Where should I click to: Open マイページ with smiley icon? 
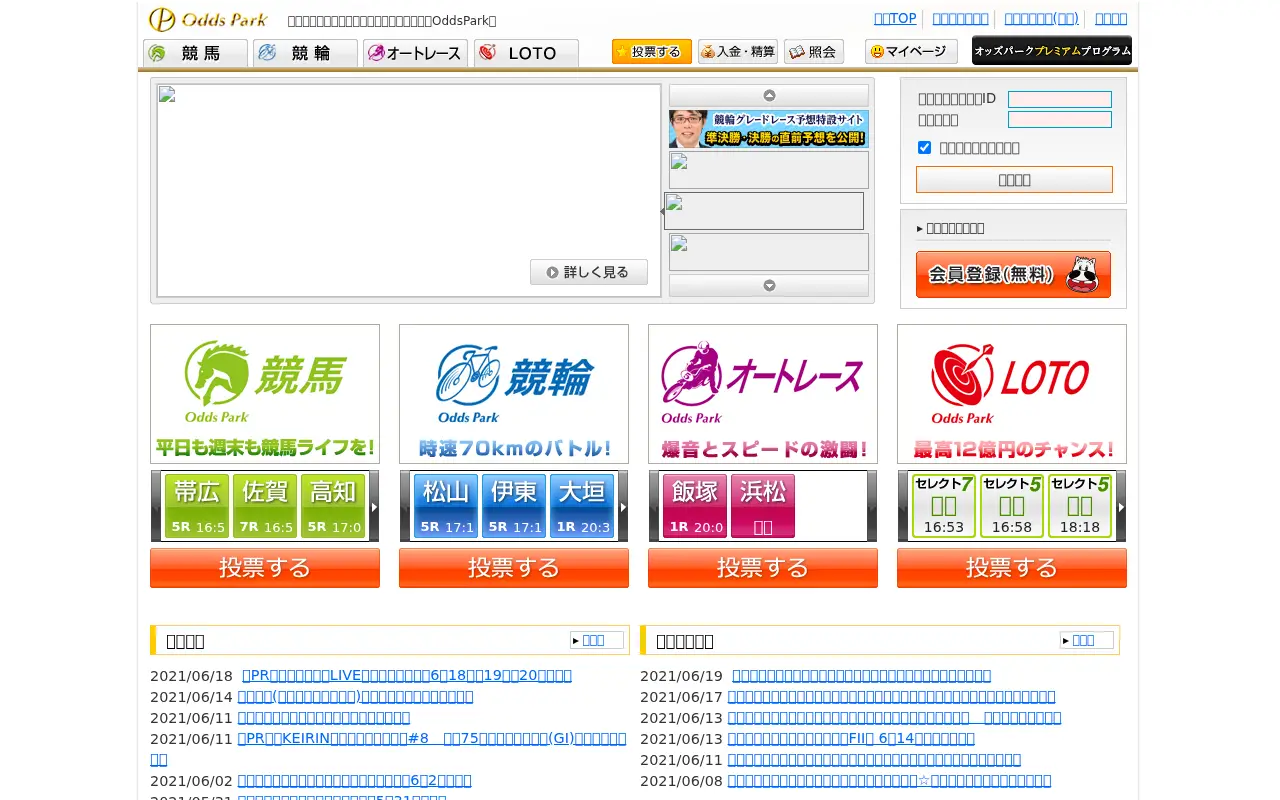pyautogui.click(x=911, y=51)
